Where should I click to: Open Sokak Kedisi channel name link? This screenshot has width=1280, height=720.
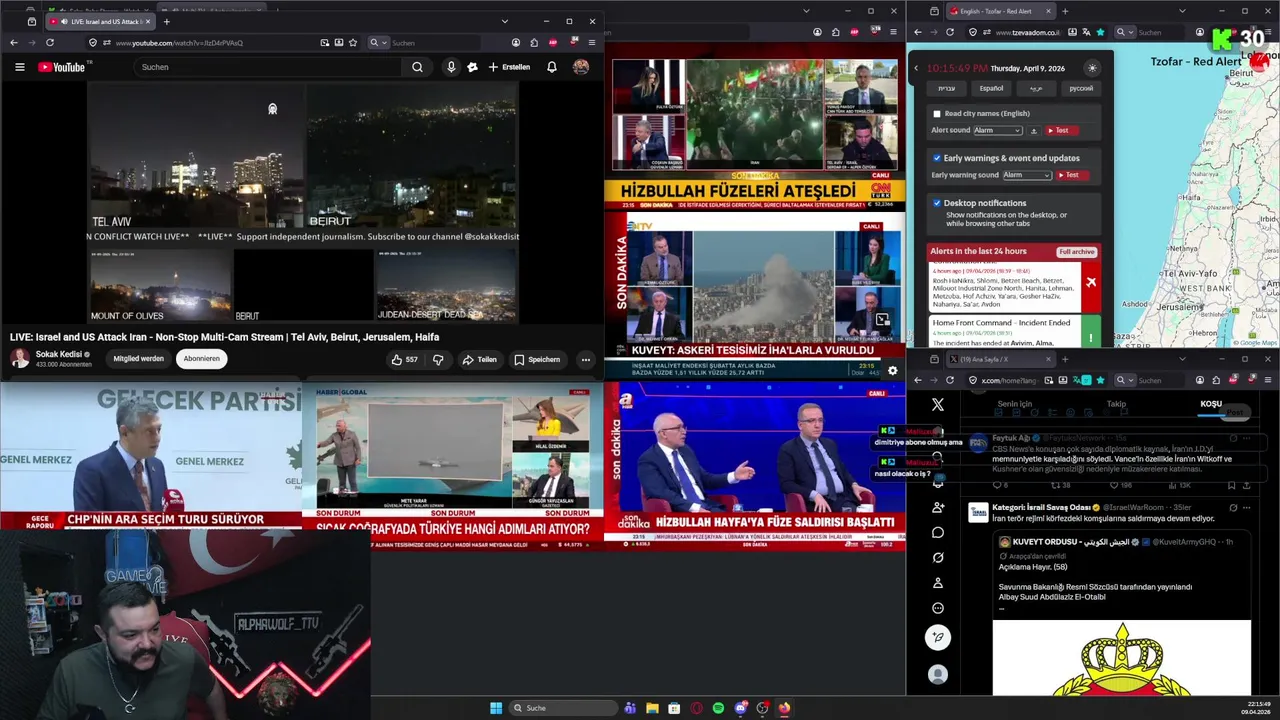(x=59, y=354)
